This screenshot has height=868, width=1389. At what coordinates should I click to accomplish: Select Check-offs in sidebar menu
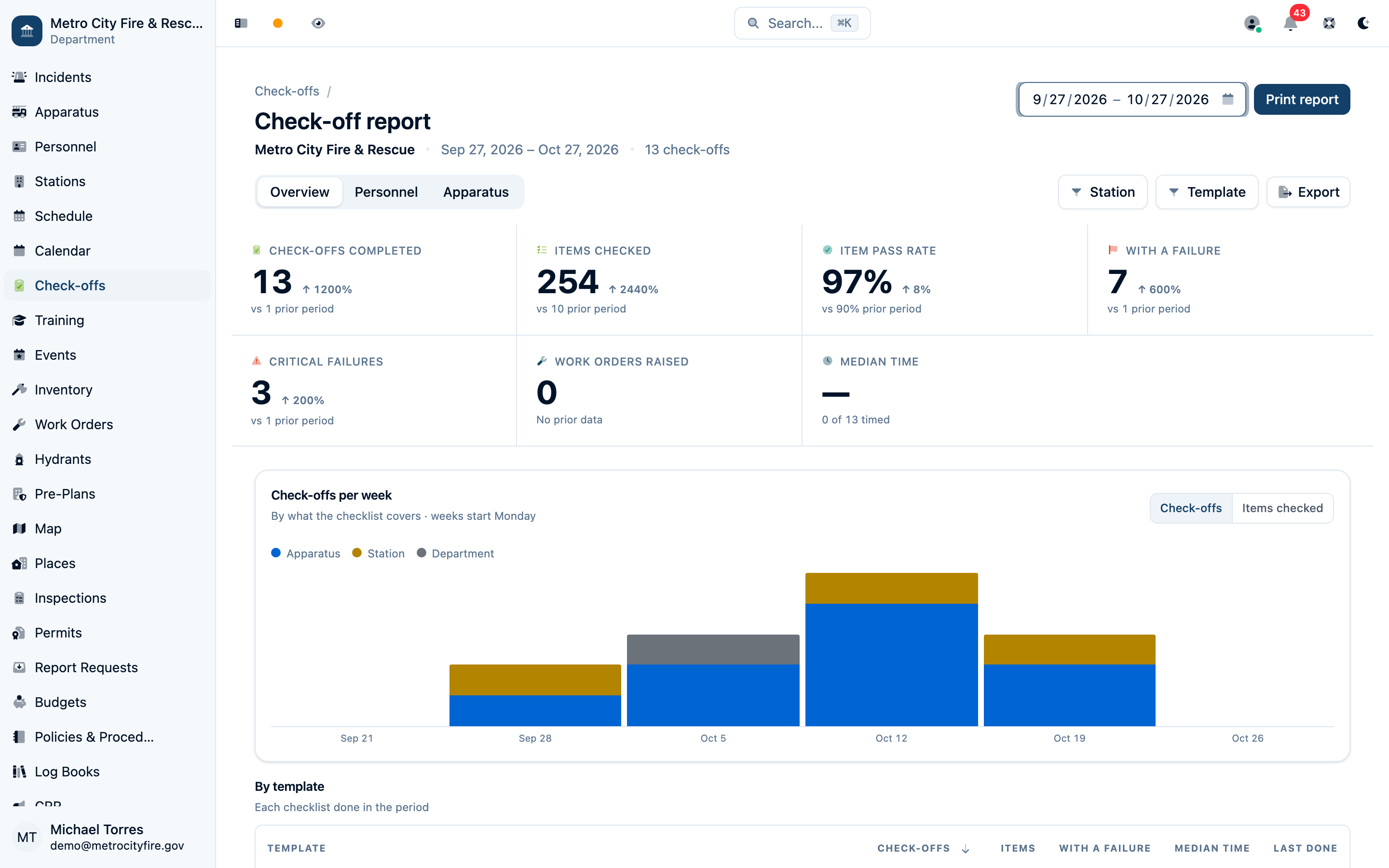(x=108, y=285)
